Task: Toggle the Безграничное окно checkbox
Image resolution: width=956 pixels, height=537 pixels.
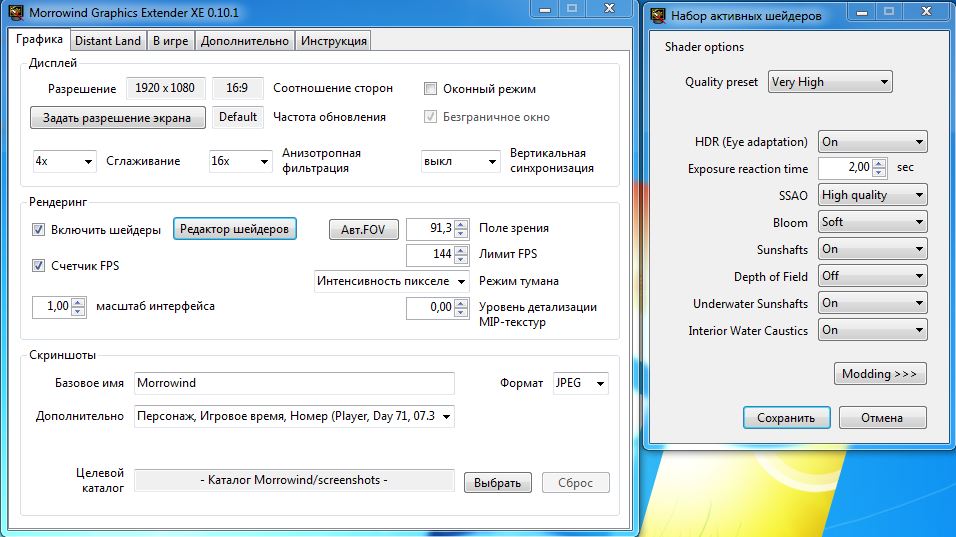Action: point(430,116)
